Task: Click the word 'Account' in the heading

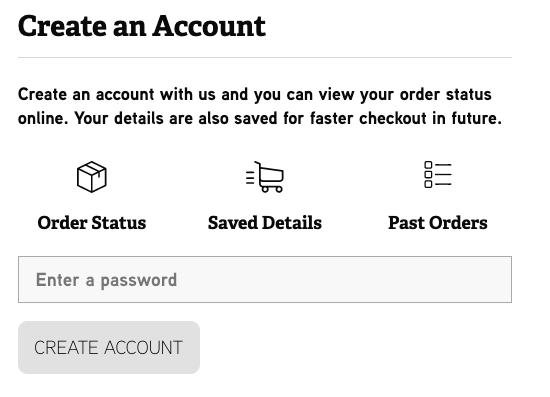Action: [209, 26]
